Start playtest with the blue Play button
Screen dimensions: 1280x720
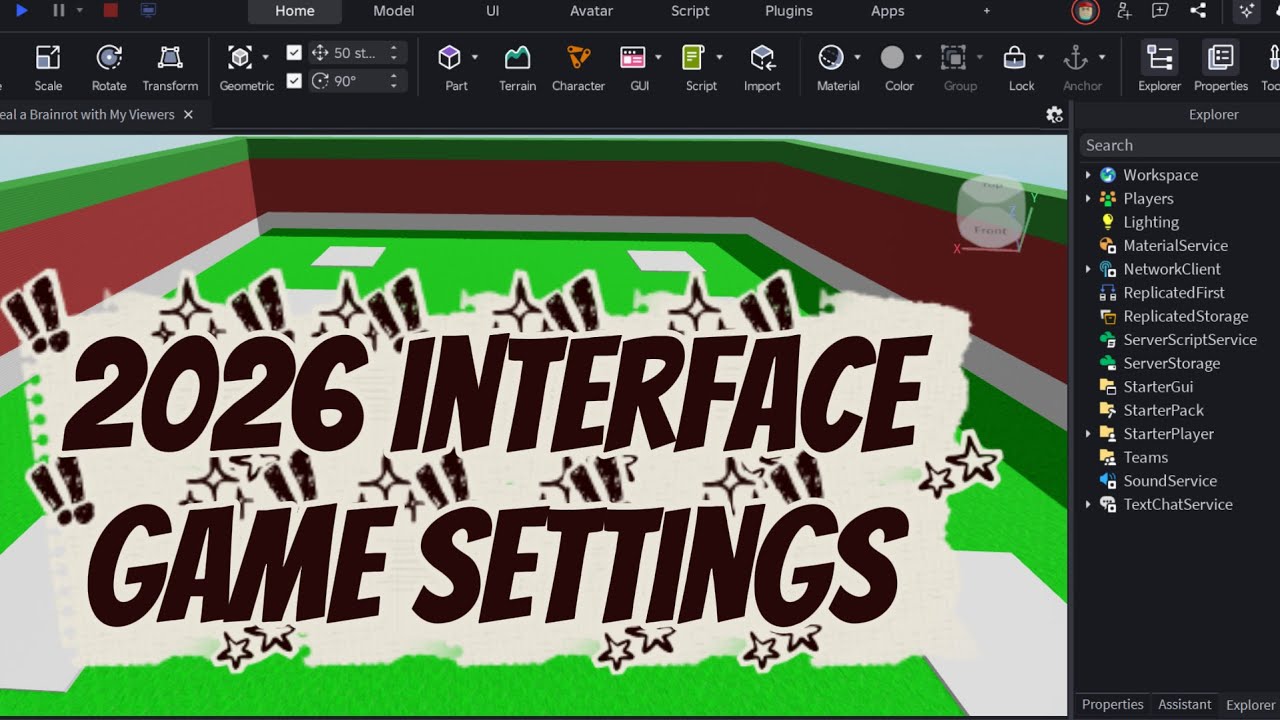coord(22,10)
